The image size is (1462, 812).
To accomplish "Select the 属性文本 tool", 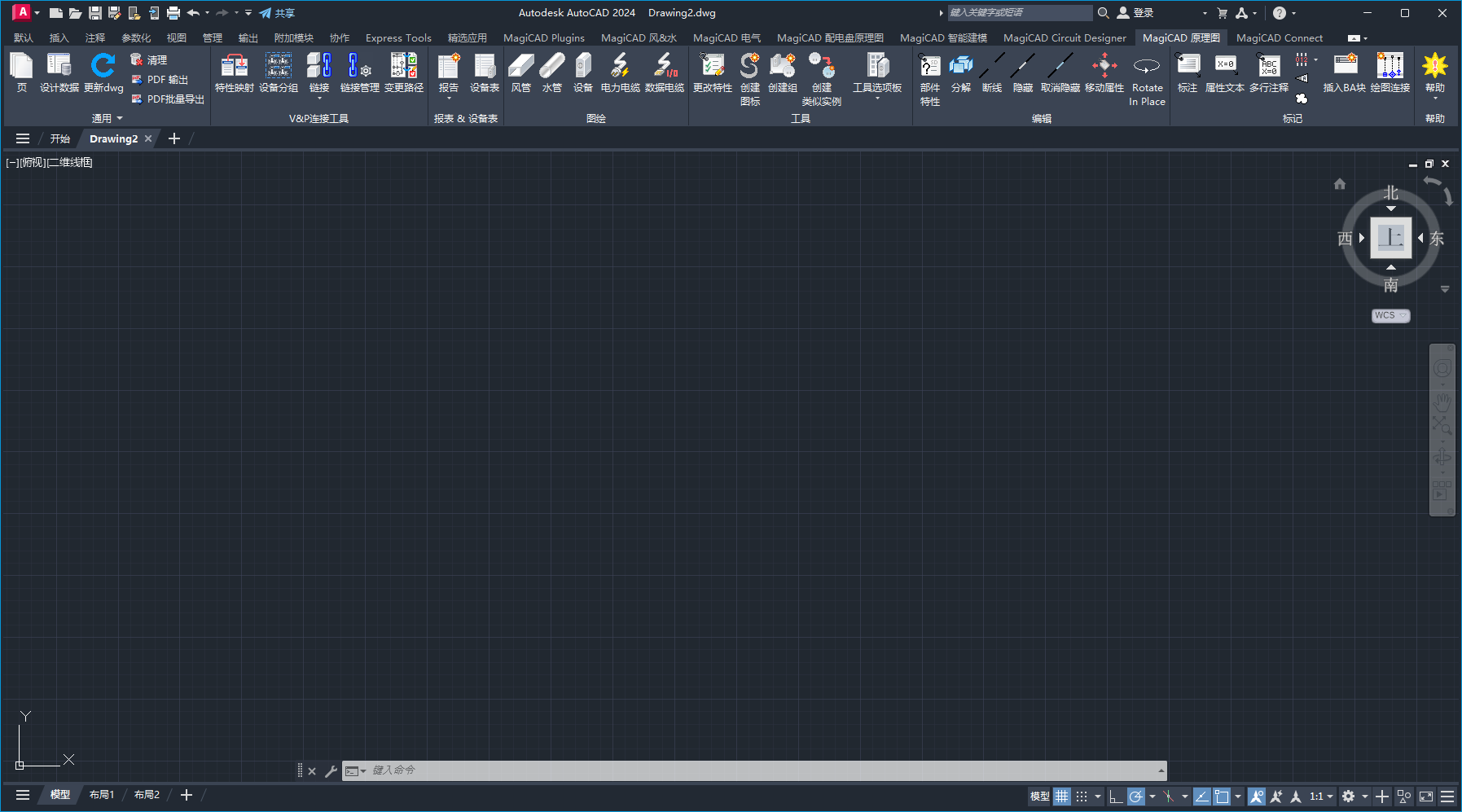I will [x=1225, y=72].
